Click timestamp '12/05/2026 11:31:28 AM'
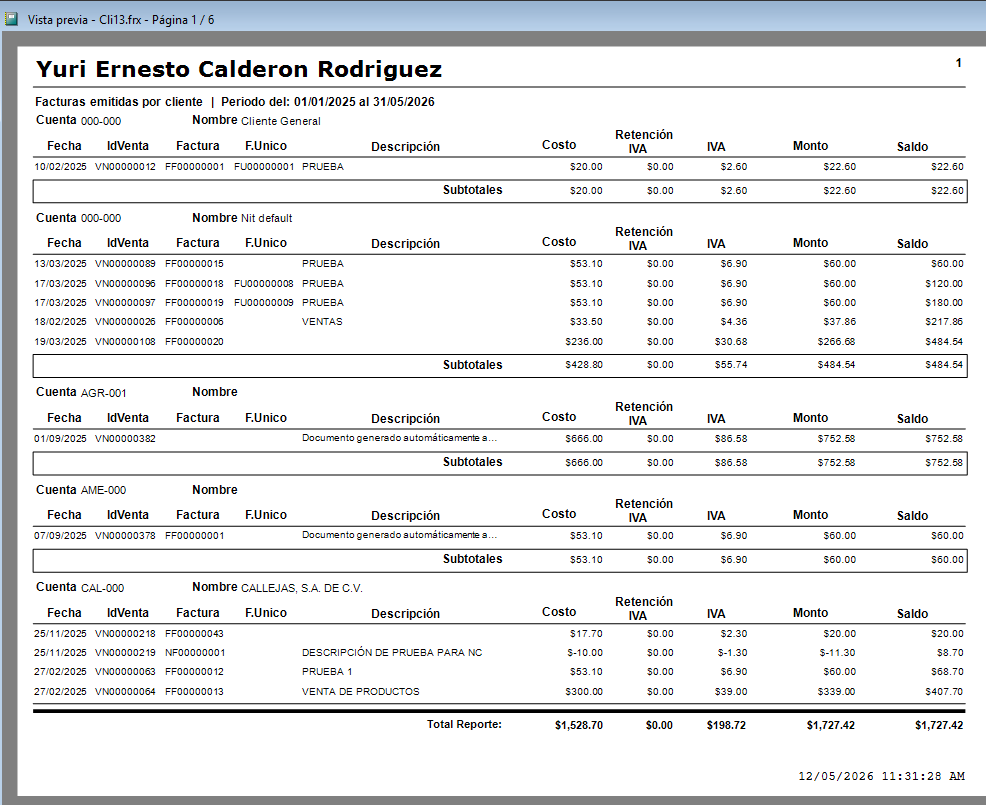Image resolution: width=986 pixels, height=805 pixels. tap(882, 776)
